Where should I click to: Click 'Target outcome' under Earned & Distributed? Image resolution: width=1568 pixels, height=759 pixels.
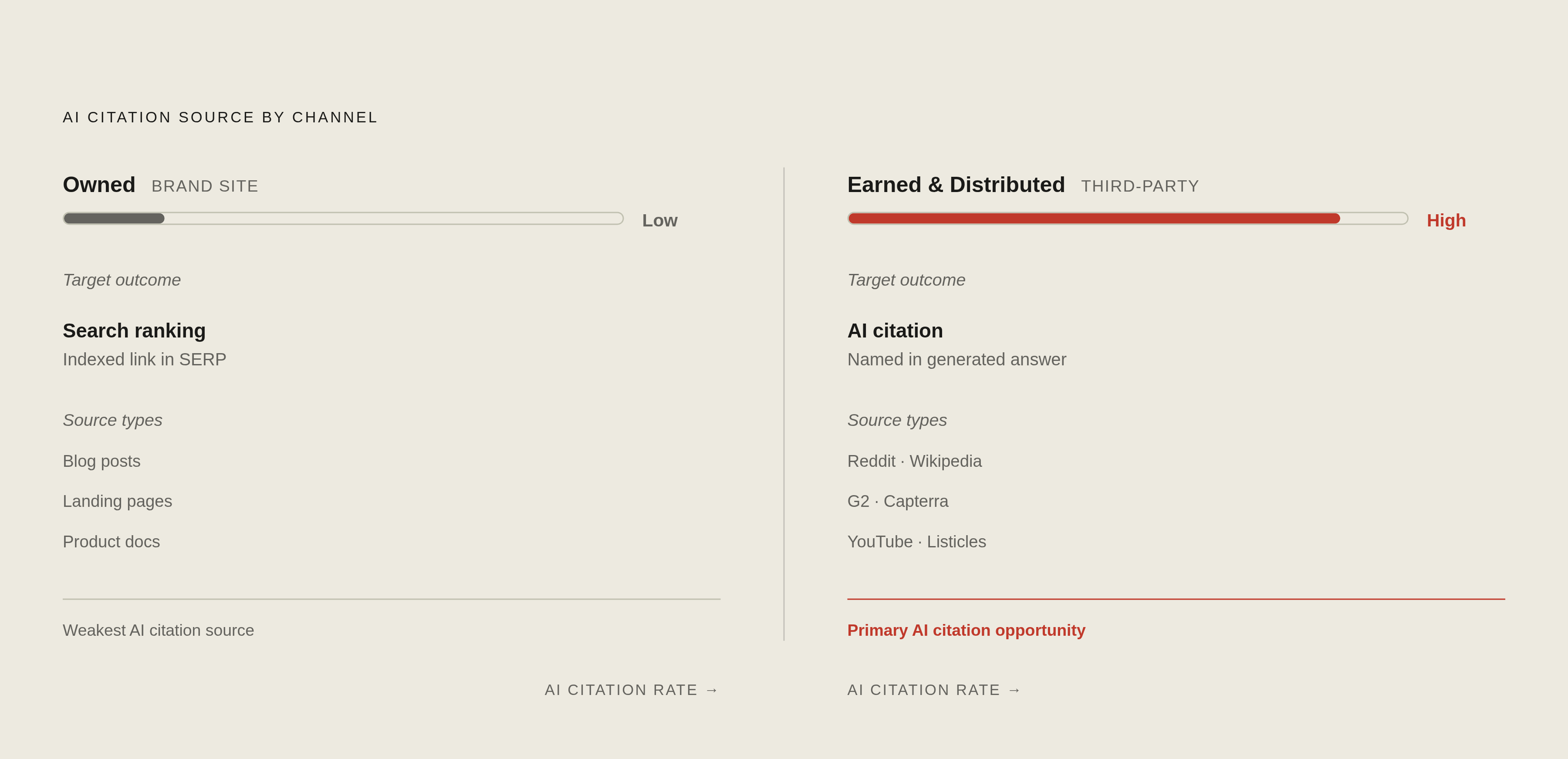coord(906,280)
